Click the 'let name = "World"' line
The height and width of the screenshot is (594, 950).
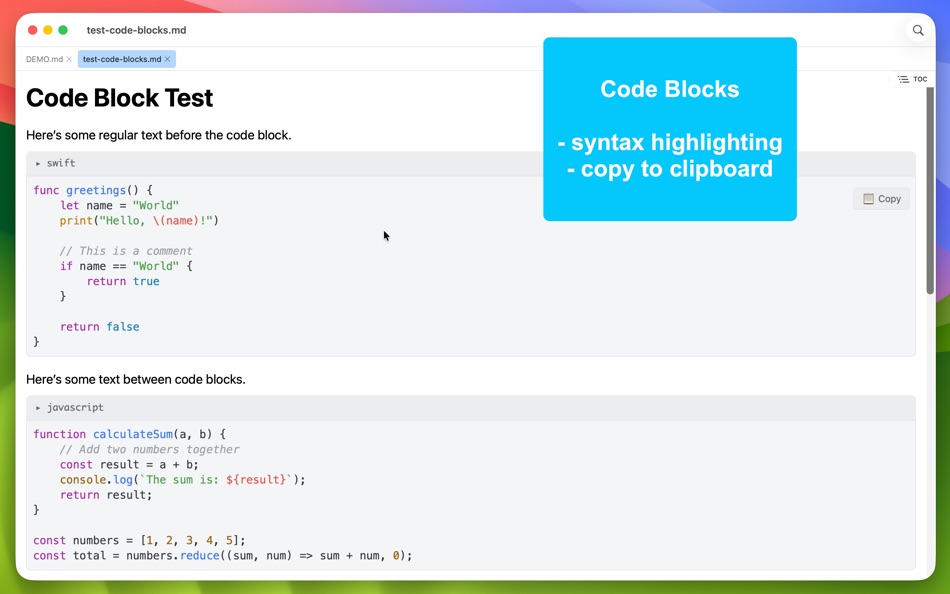click(119, 205)
